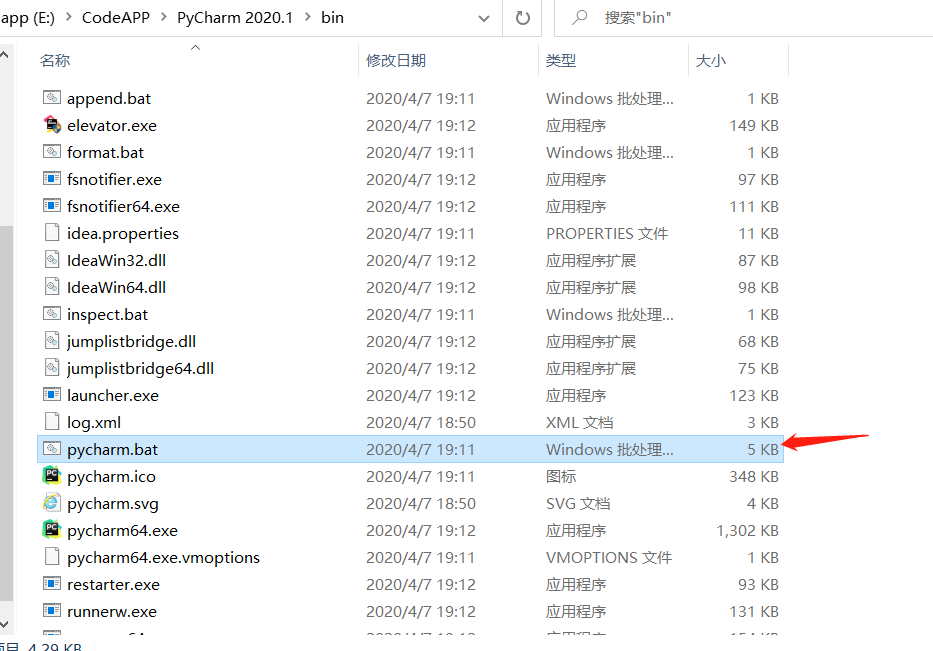Click the fsnotifier64.exe file icon

click(52, 206)
